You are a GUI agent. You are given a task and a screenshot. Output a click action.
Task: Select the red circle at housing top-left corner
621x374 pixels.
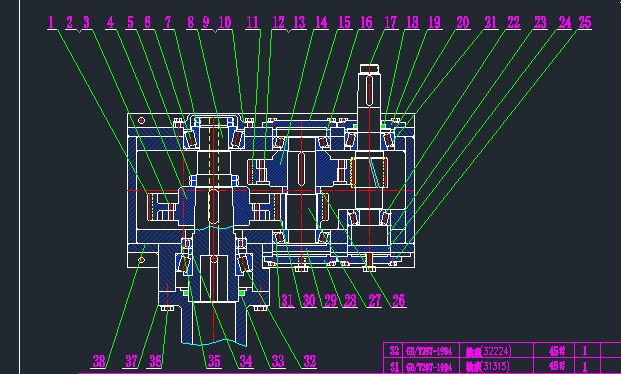point(141,120)
